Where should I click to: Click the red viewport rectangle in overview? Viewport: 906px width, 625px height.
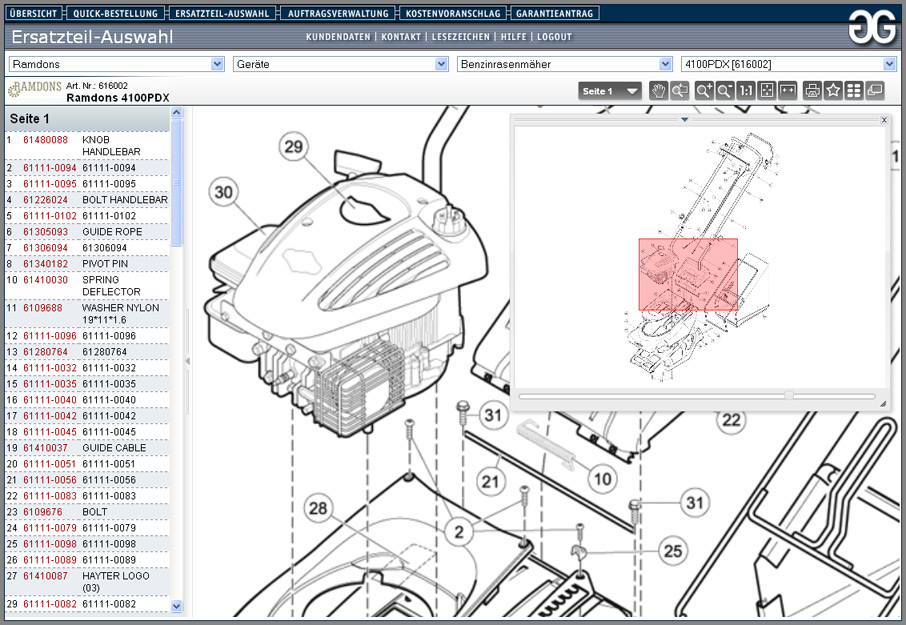click(688, 274)
